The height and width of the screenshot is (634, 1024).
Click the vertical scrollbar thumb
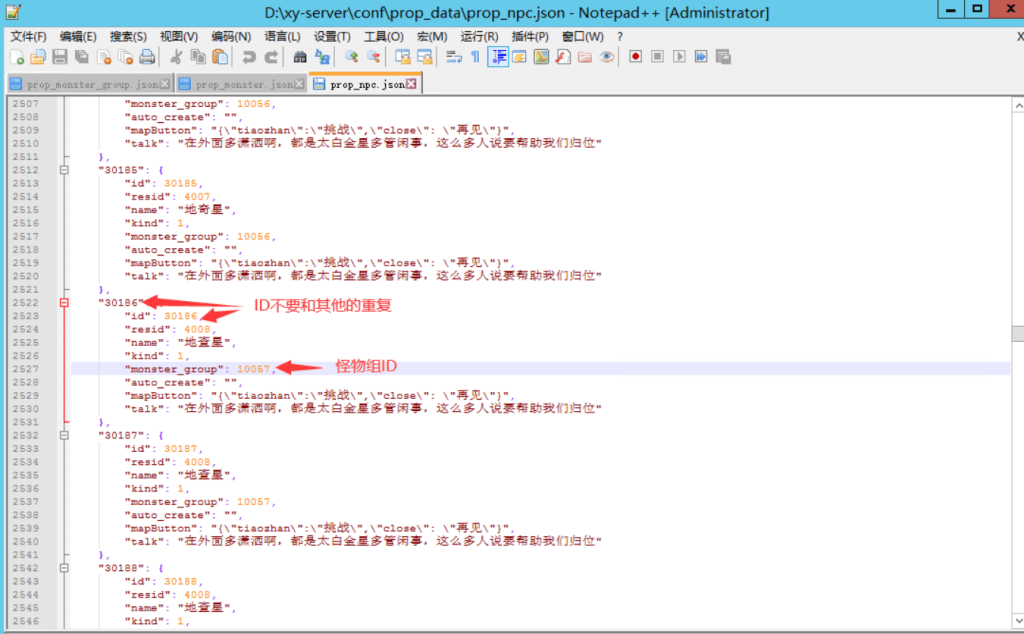tap(1016, 333)
